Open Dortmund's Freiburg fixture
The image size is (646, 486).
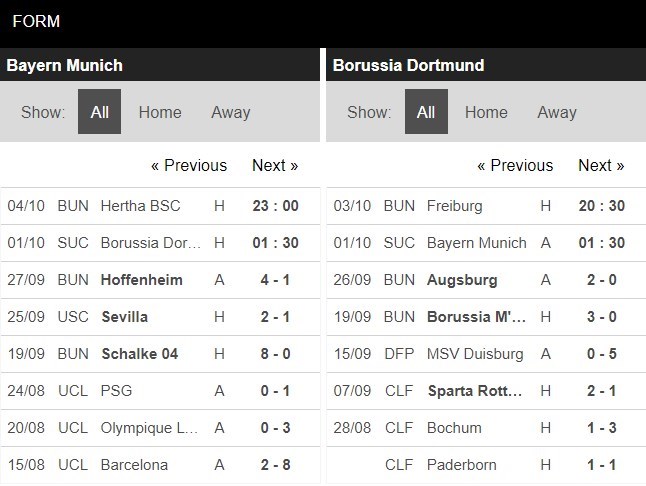(454, 206)
